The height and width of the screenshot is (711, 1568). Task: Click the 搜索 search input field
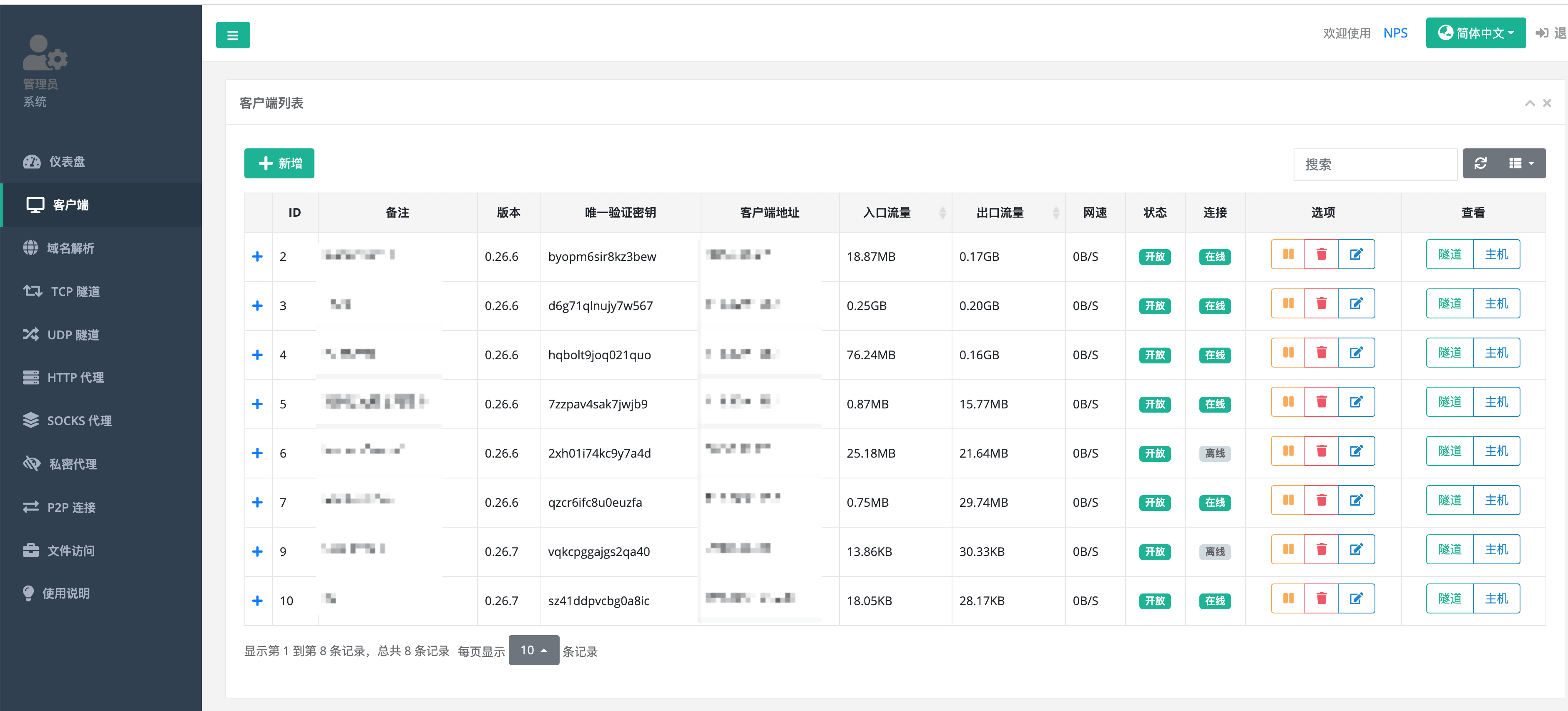point(1375,165)
